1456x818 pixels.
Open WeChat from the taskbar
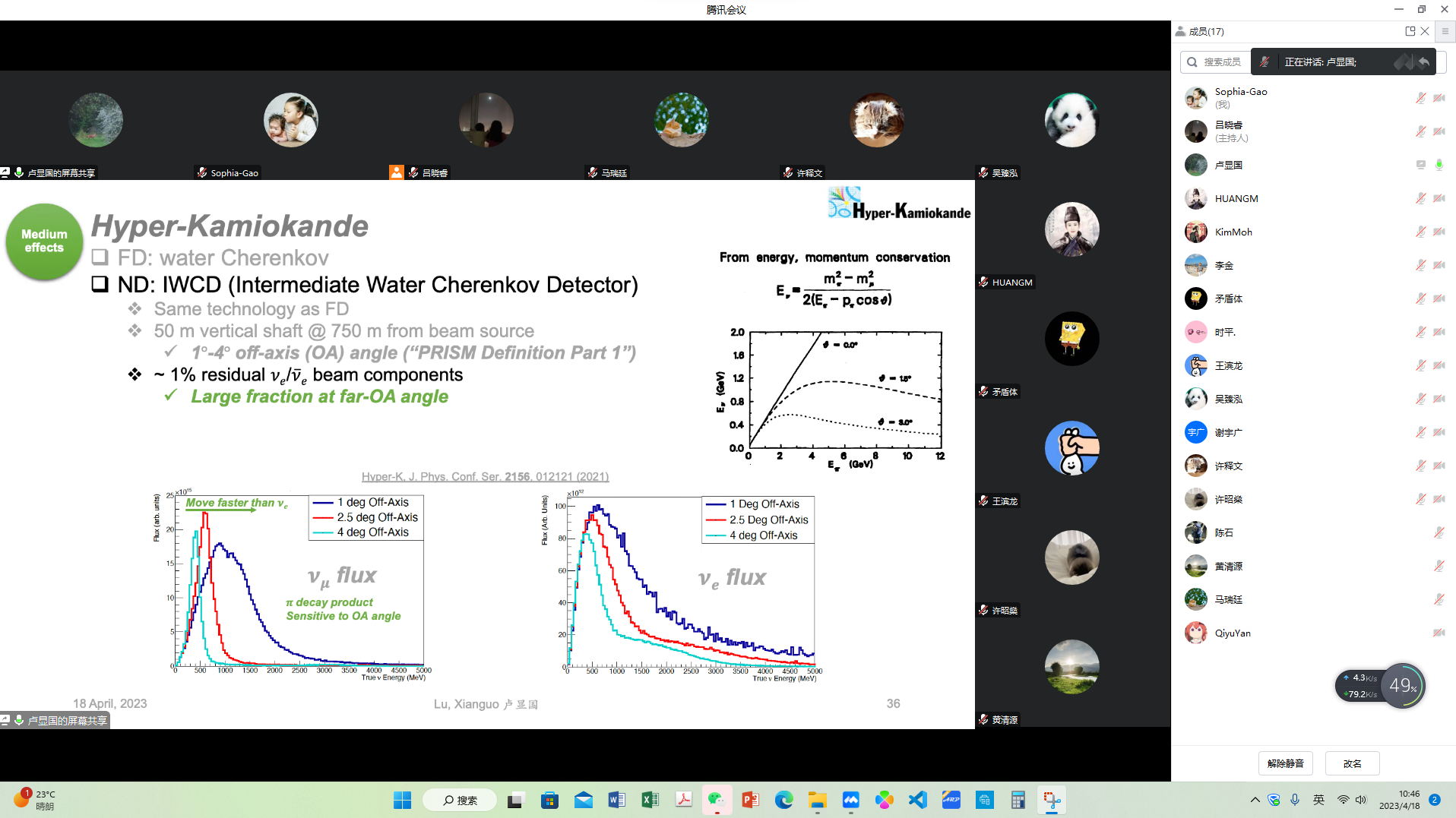[x=716, y=800]
